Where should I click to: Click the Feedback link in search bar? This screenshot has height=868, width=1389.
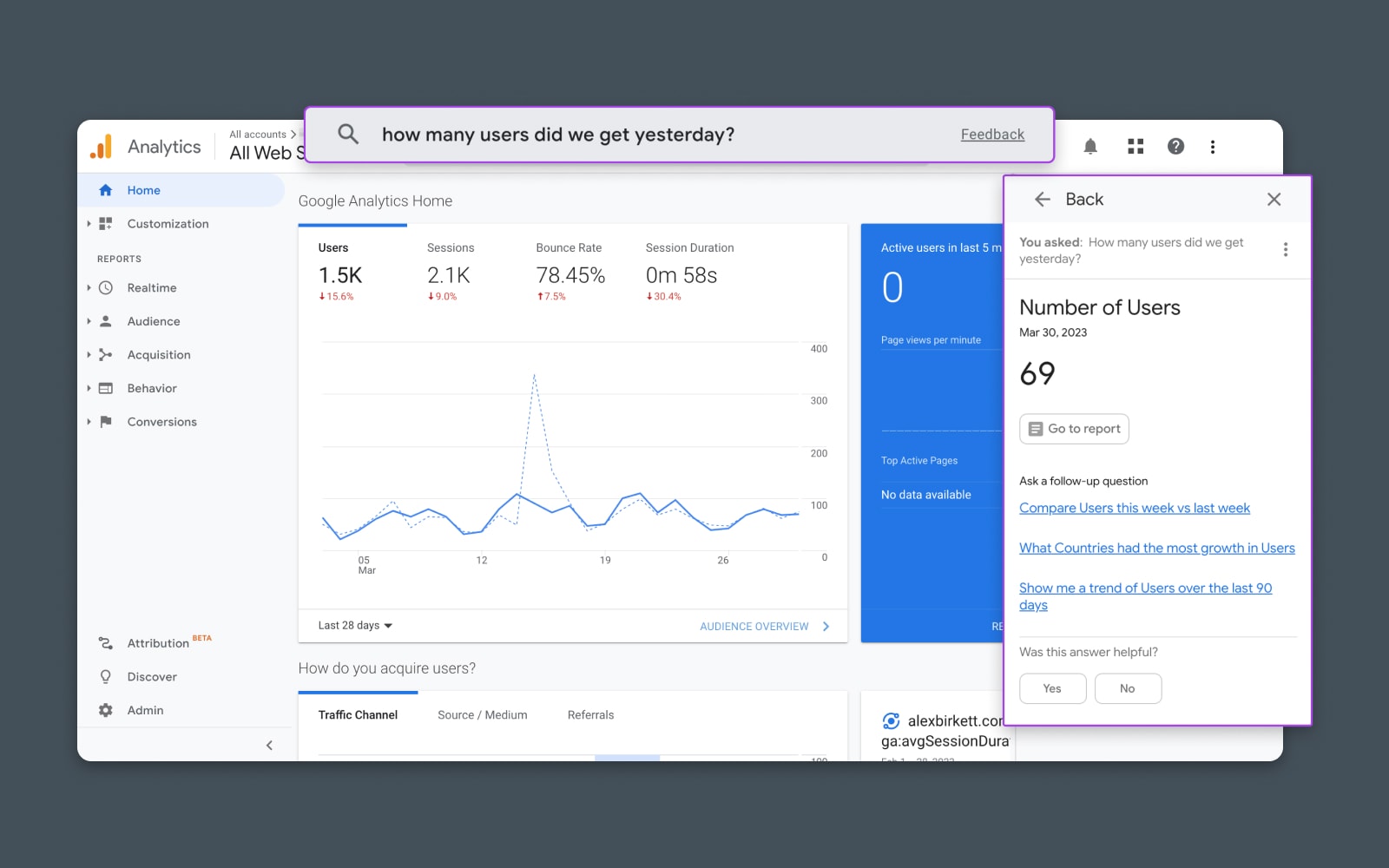[x=992, y=135]
